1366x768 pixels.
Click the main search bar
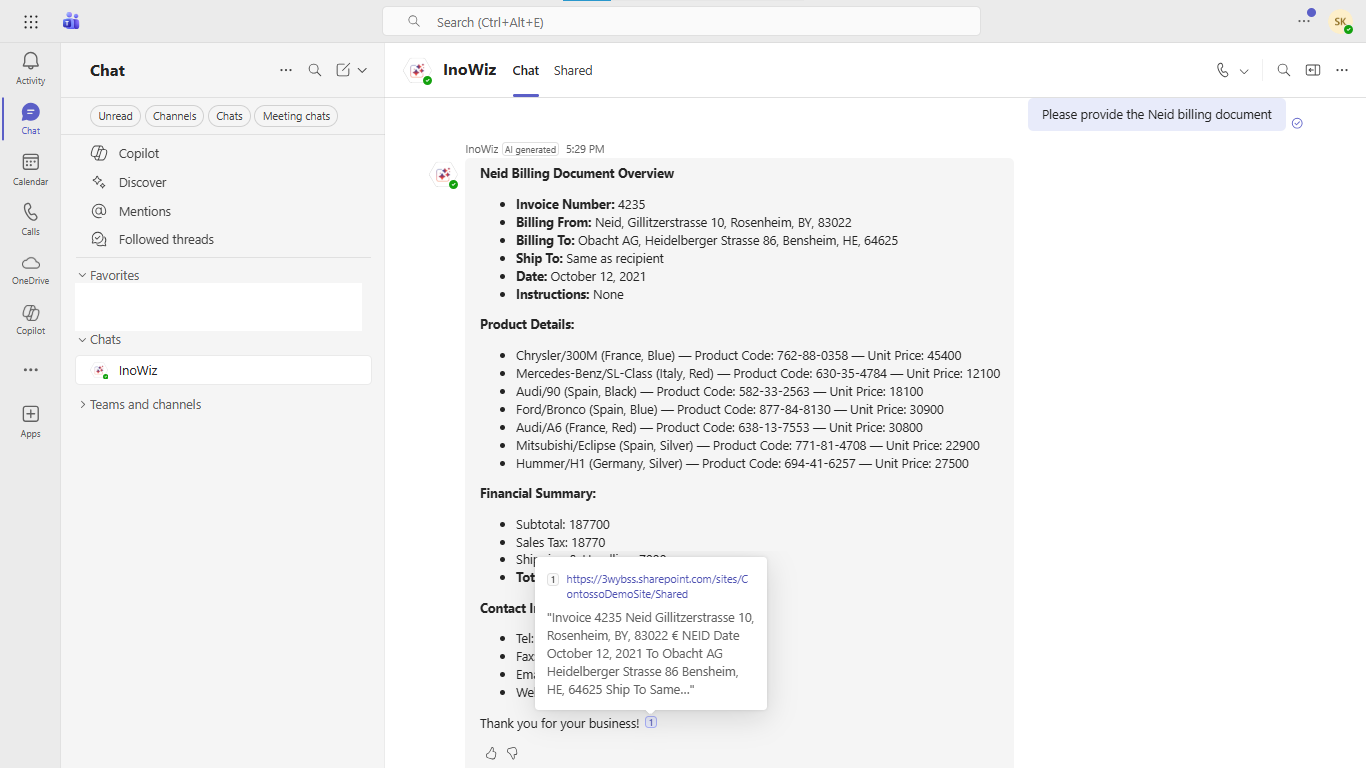[x=681, y=20]
